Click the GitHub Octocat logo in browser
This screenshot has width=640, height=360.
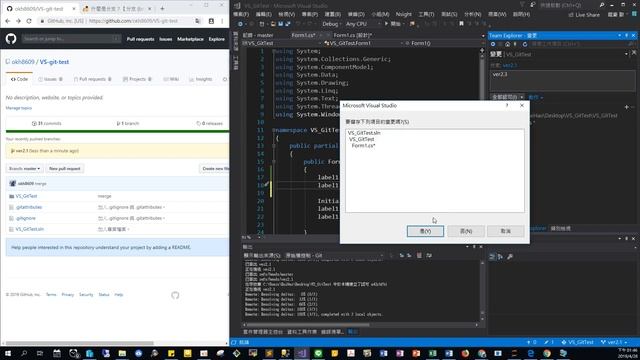[11, 39]
